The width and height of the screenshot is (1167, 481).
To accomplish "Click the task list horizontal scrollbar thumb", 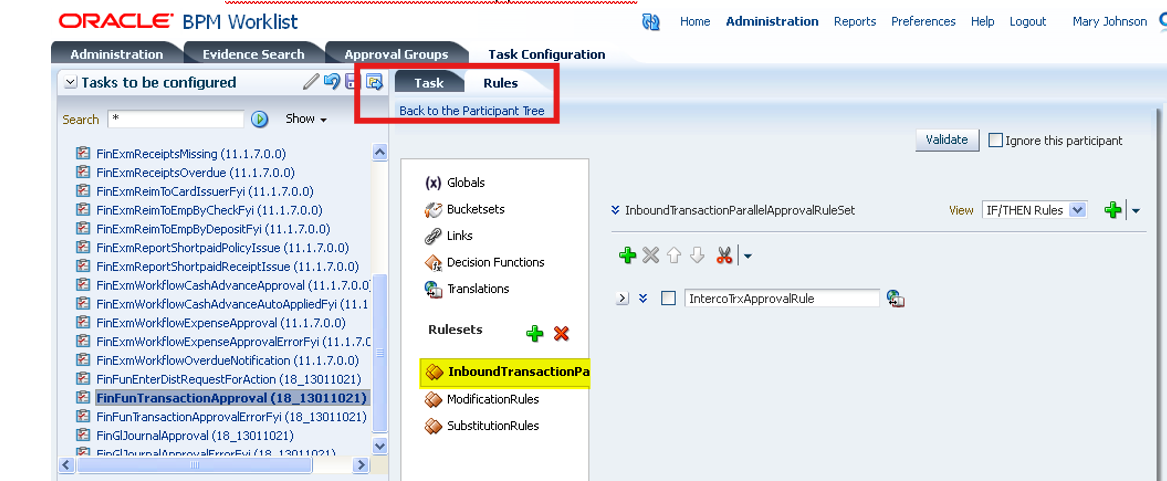I will (194, 465).
